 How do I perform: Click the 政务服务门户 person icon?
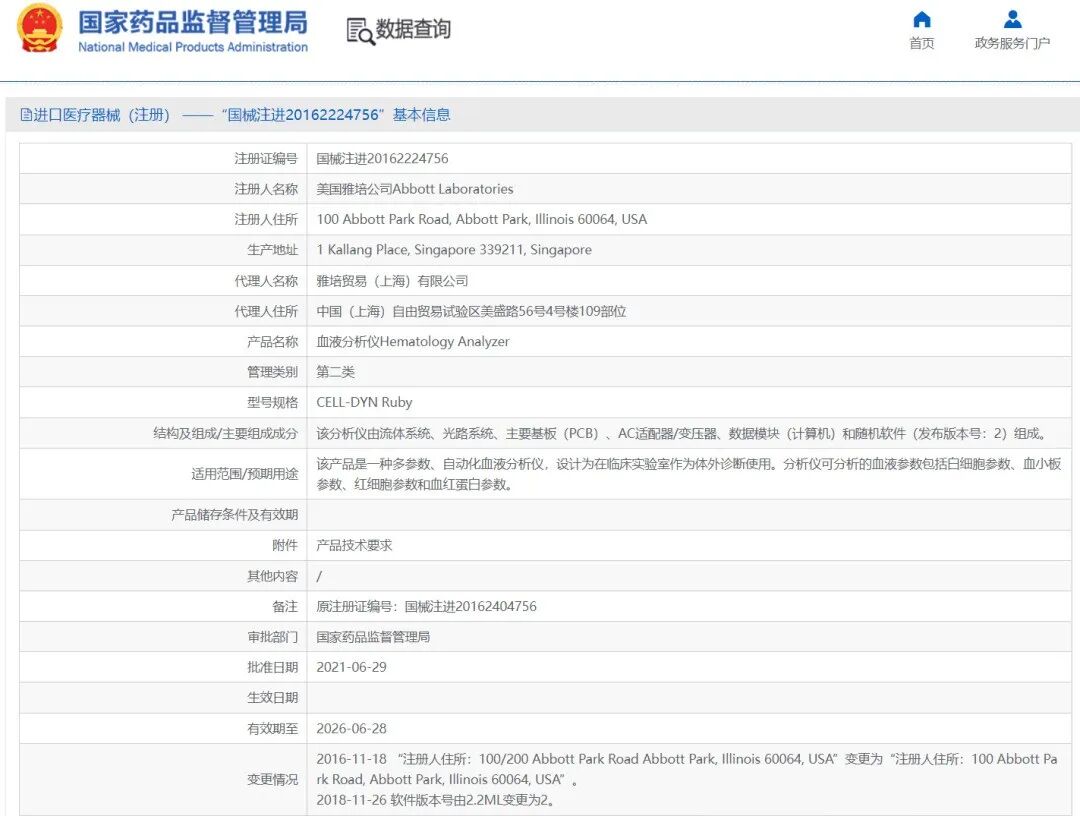[1012, 19]
